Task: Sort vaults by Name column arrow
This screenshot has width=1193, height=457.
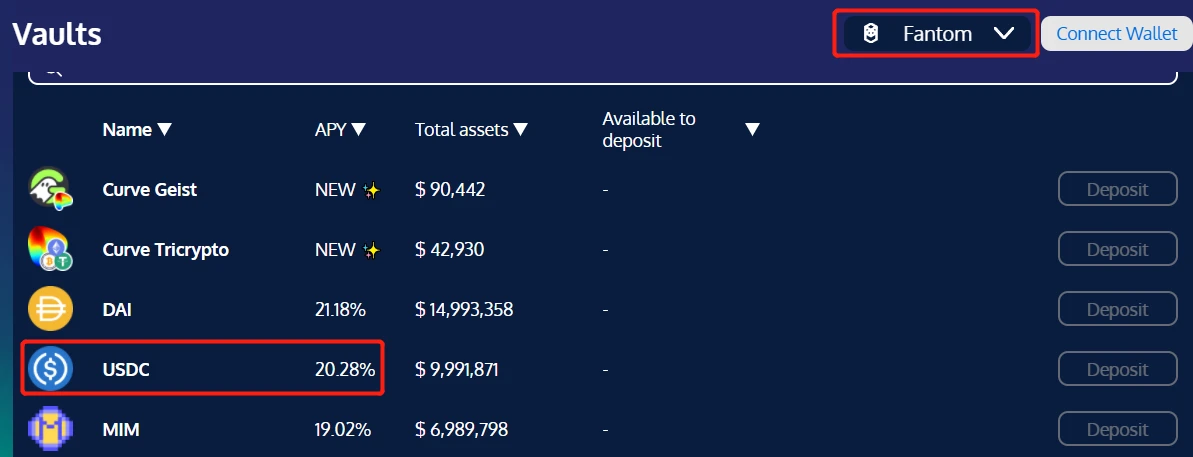Action: [x=164, y=130]
